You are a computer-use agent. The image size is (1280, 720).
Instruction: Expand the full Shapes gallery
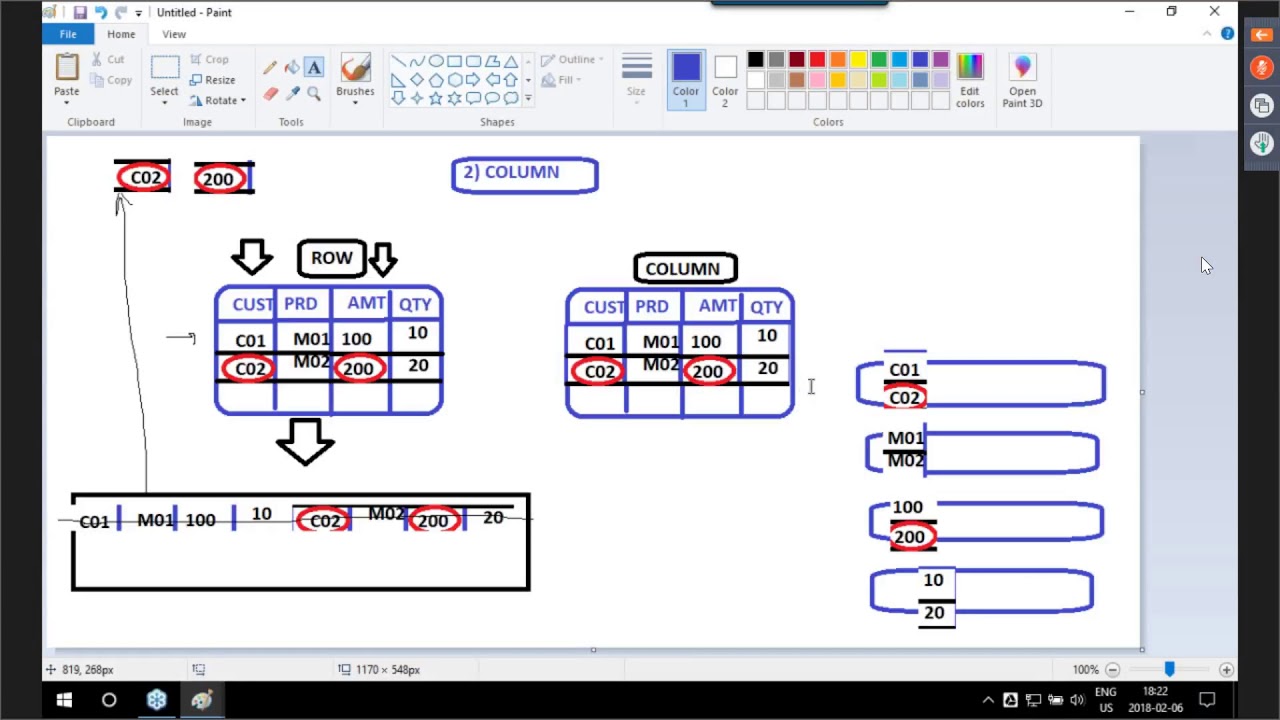point(528,99)
